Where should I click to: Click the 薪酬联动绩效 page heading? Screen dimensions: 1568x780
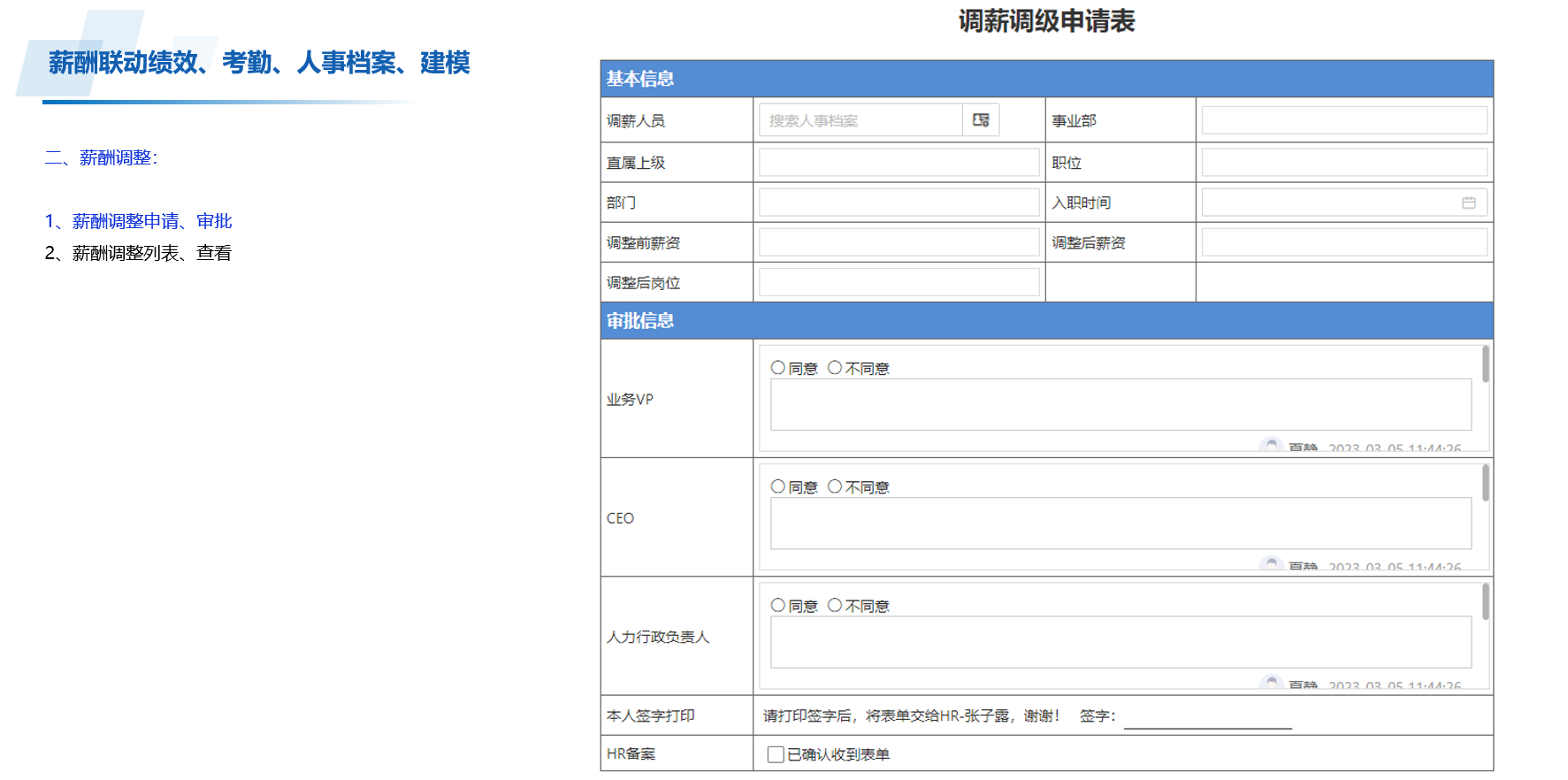259,63
